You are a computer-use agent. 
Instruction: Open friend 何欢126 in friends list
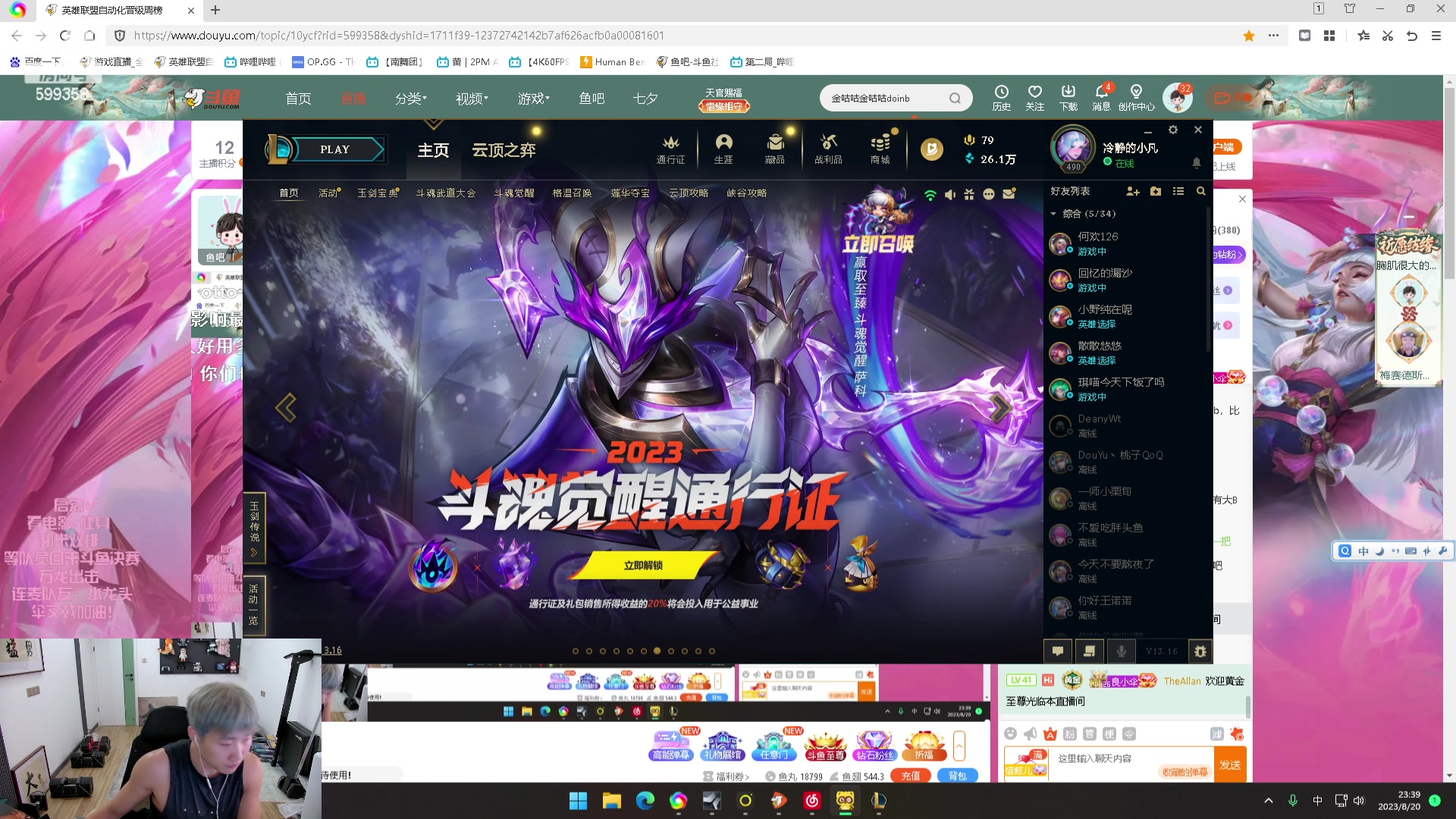tap(1122, 243)
